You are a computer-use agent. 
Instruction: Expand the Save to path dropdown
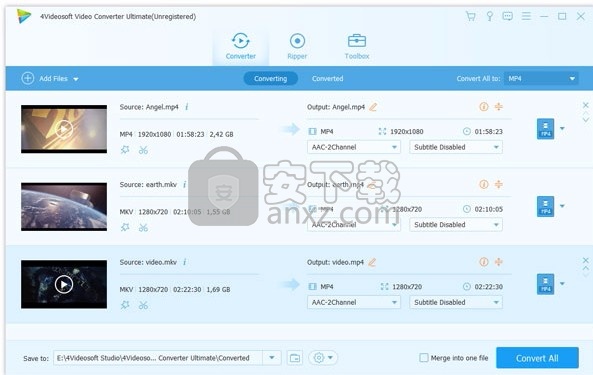(272, 358)
